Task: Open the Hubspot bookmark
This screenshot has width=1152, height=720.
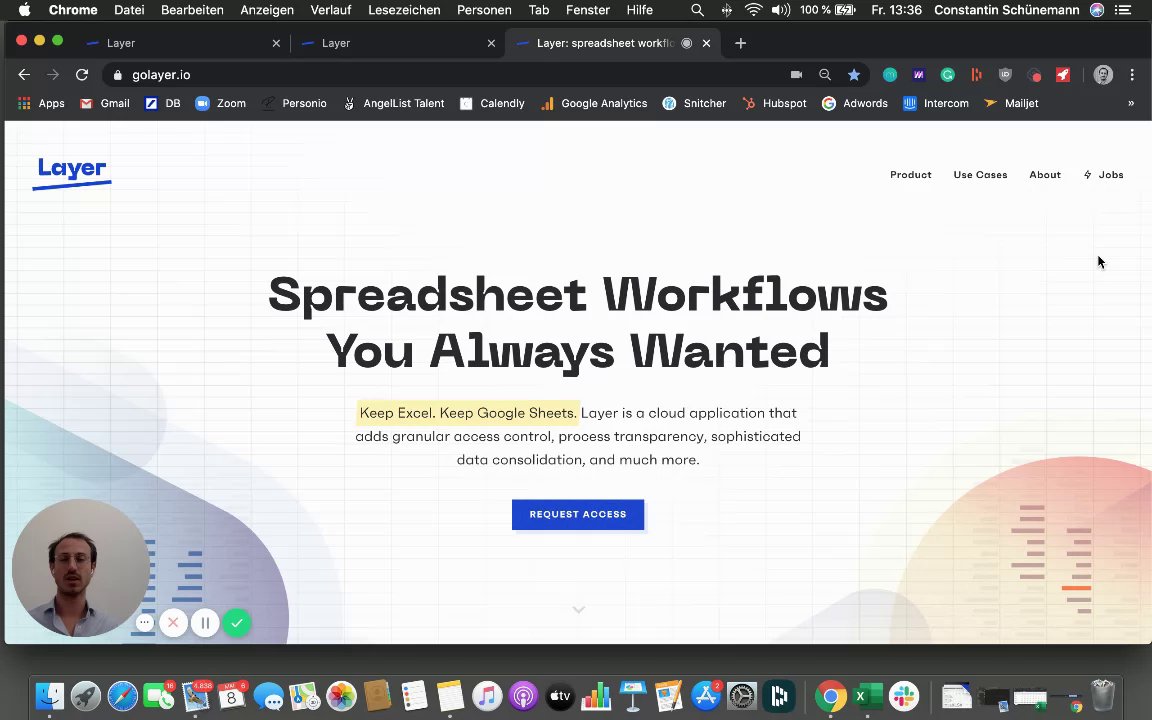Action: (x=774, y=104)
